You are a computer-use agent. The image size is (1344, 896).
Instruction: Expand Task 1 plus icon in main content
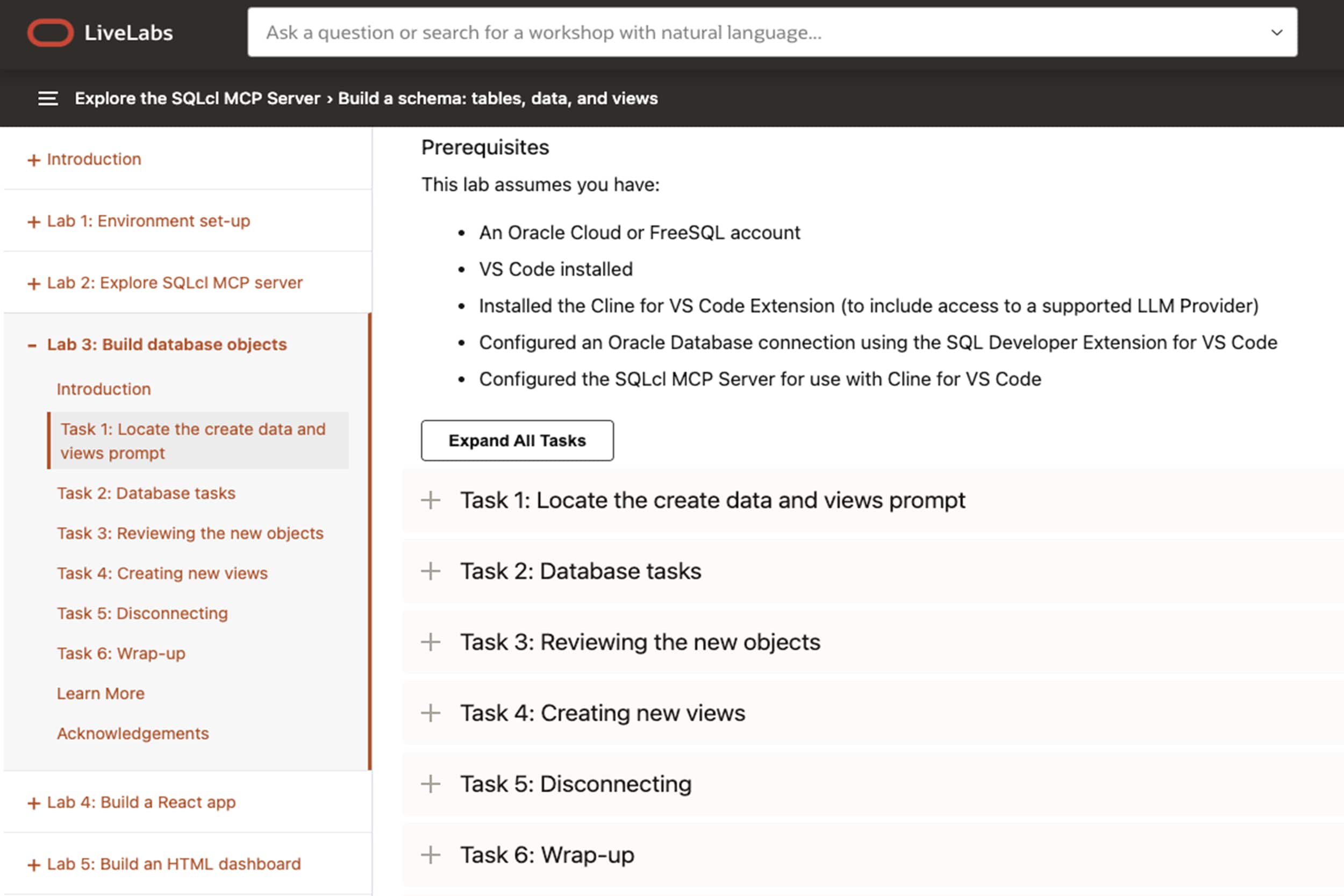tap(431, 500)
